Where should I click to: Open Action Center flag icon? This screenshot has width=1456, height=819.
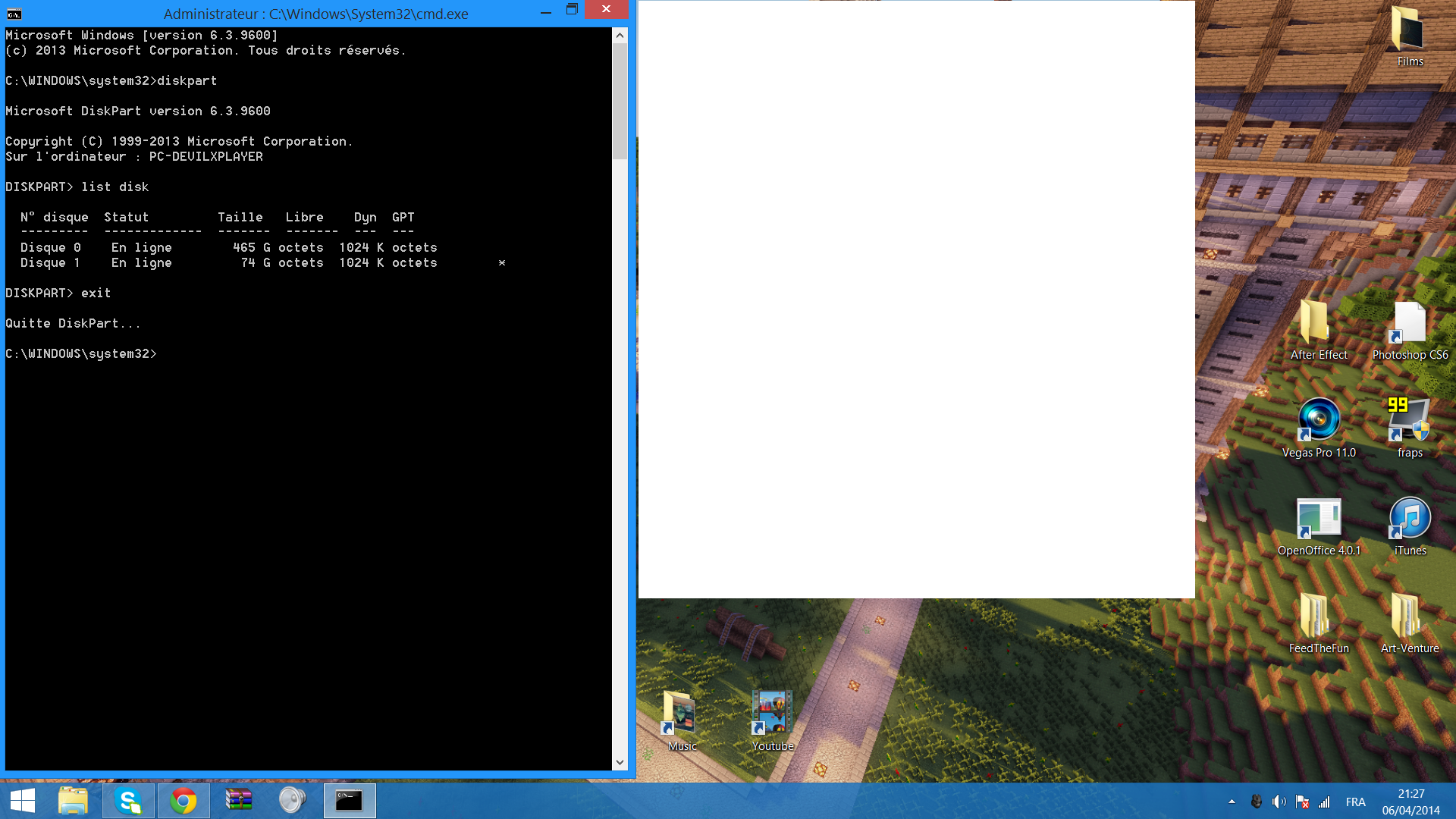click(x=1302, y=802)
